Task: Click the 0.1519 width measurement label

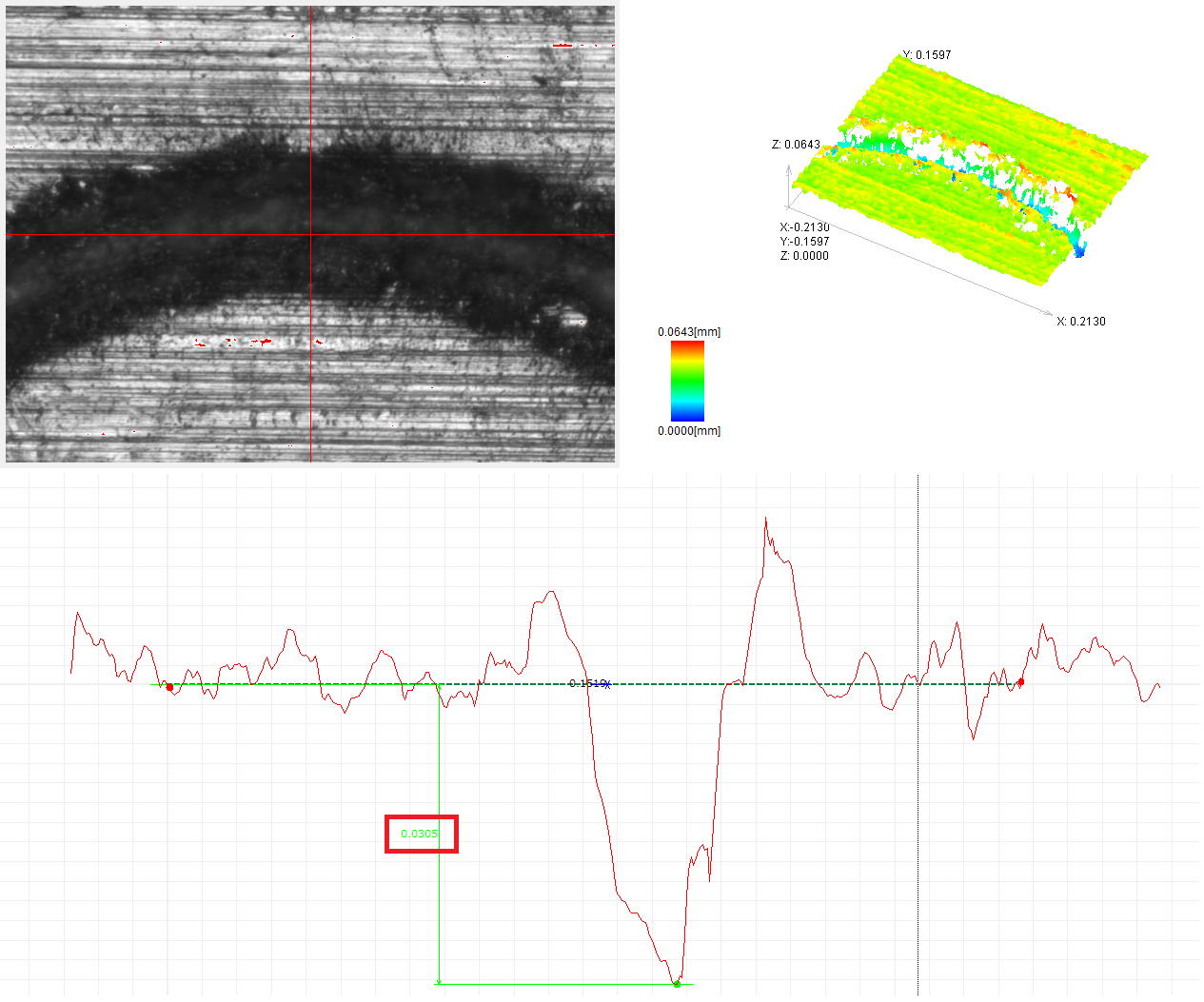Action: [x=585, y=683]
